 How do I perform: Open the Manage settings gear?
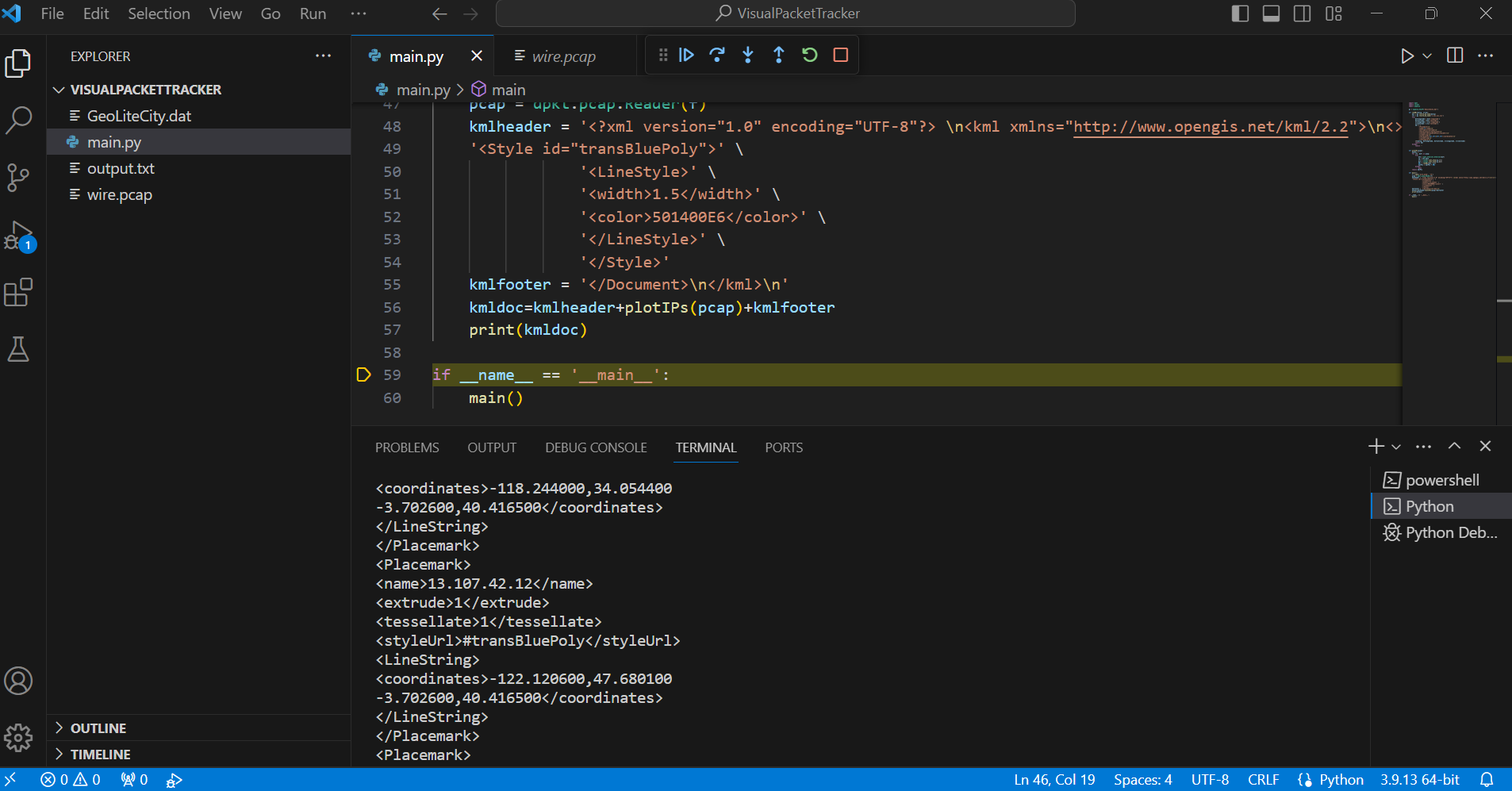18,738
